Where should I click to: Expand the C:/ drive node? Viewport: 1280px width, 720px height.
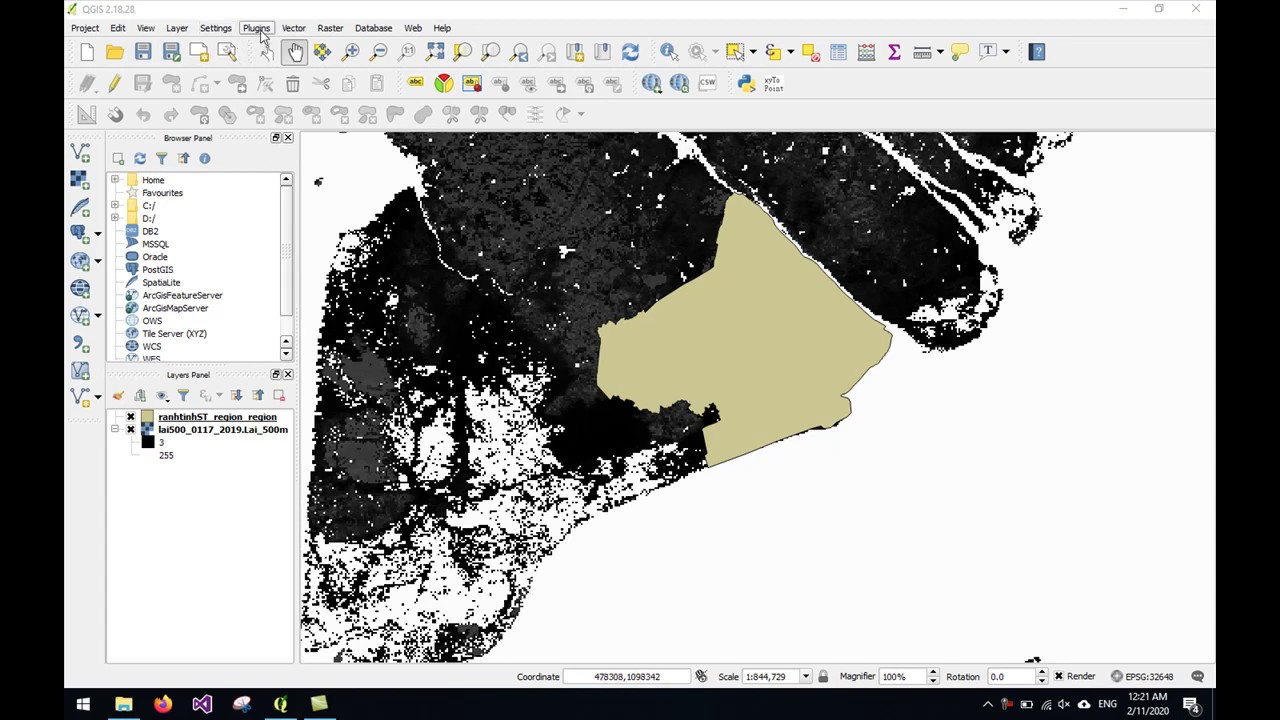click(x=115, y=206)
